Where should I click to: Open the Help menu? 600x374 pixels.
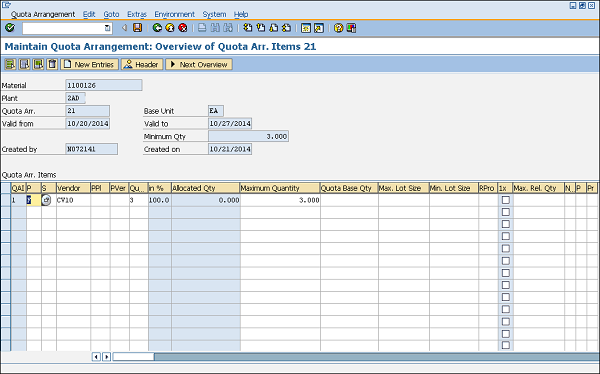[241, 14]
